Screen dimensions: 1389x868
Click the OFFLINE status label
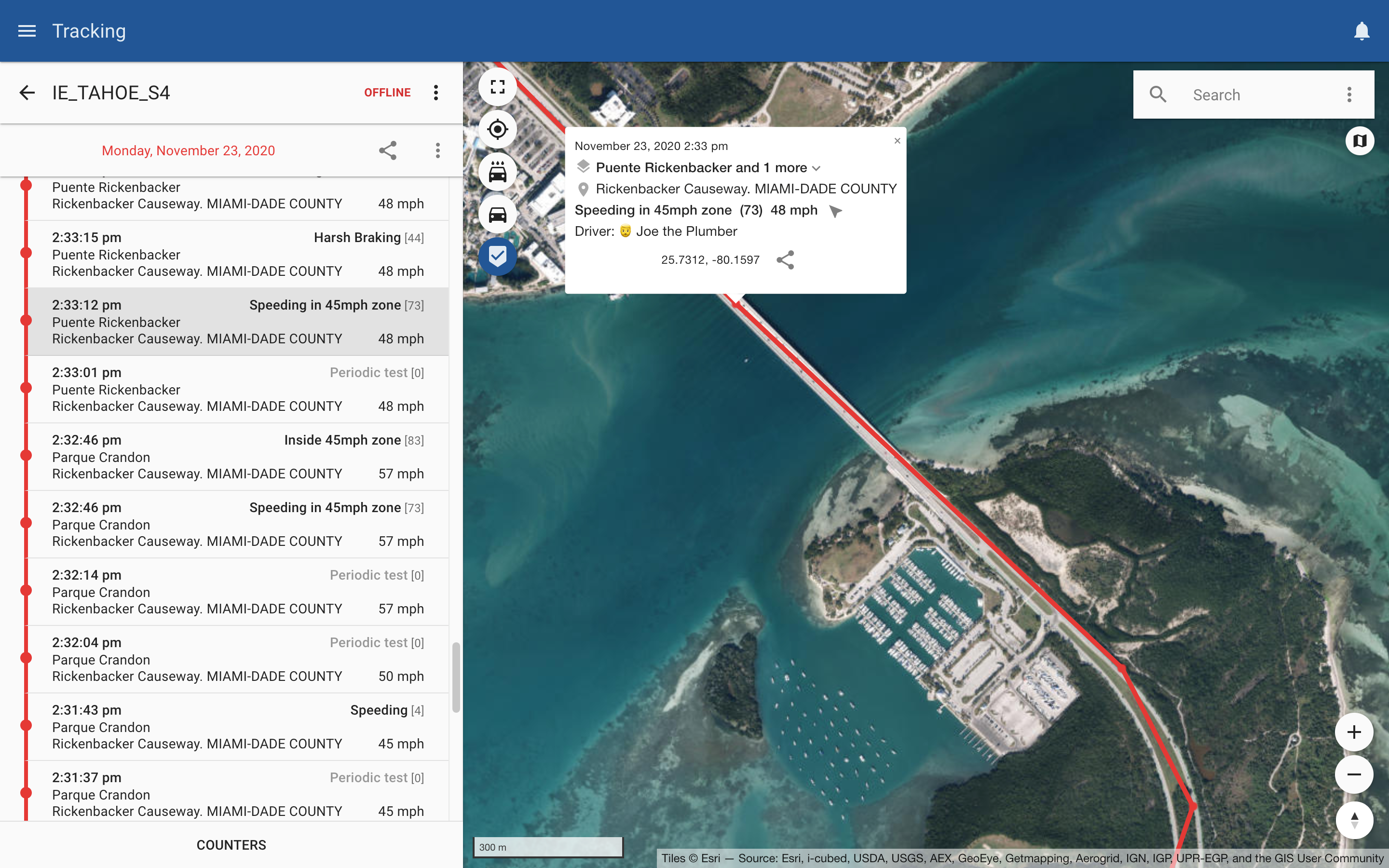(387, 93)
